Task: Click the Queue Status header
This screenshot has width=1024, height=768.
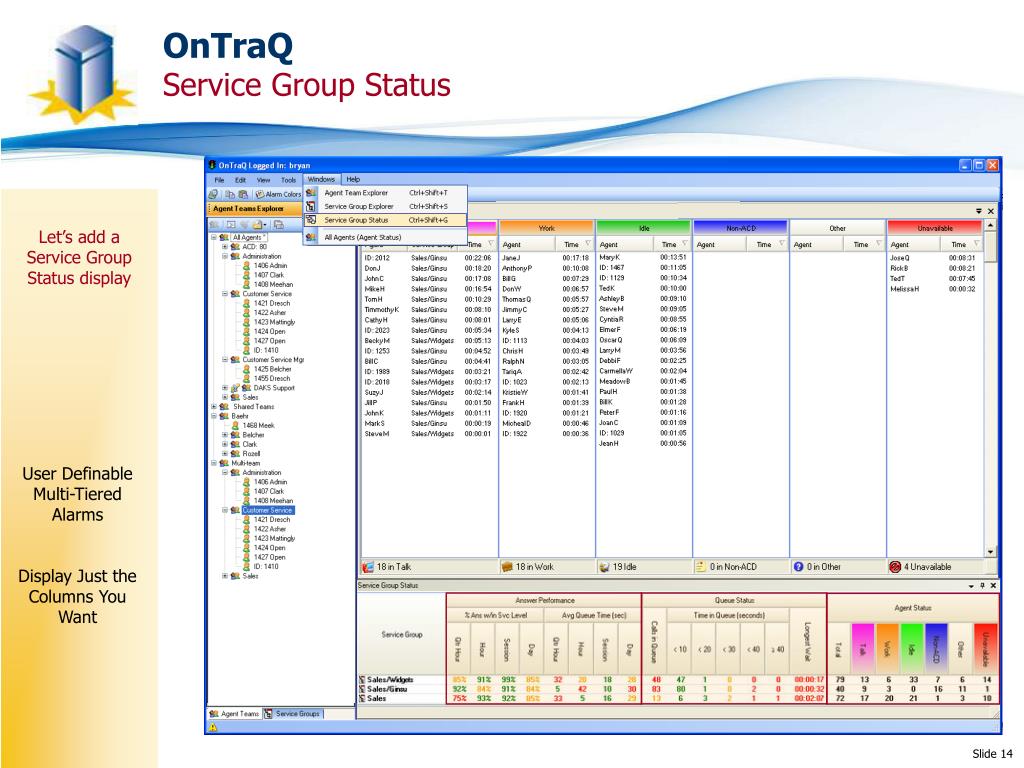Action: (735, 600)
